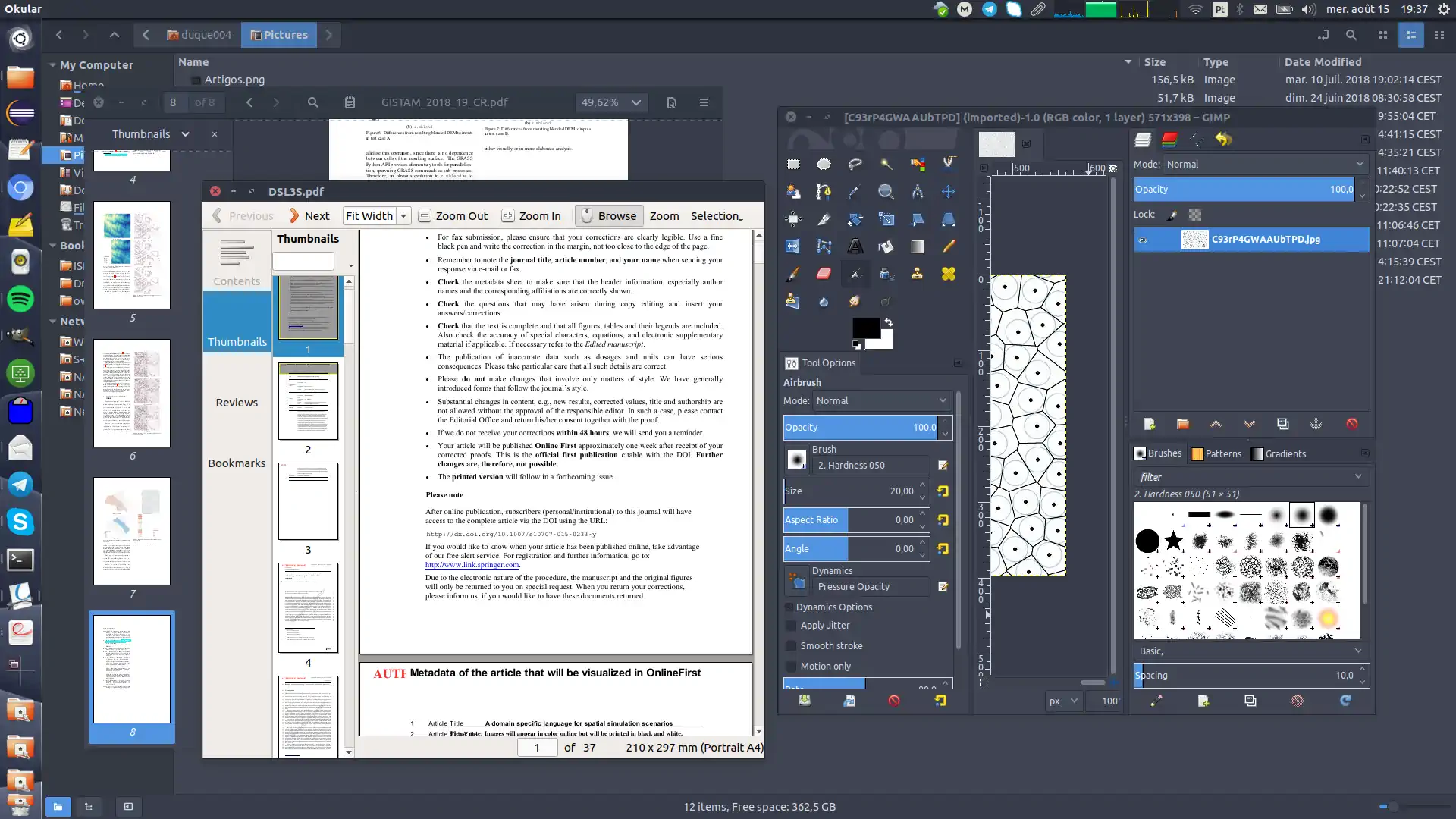Select GIMP Text tool
Viewport: 1456px width, 819px height.
pyautogui.click(x=855, y=246)
